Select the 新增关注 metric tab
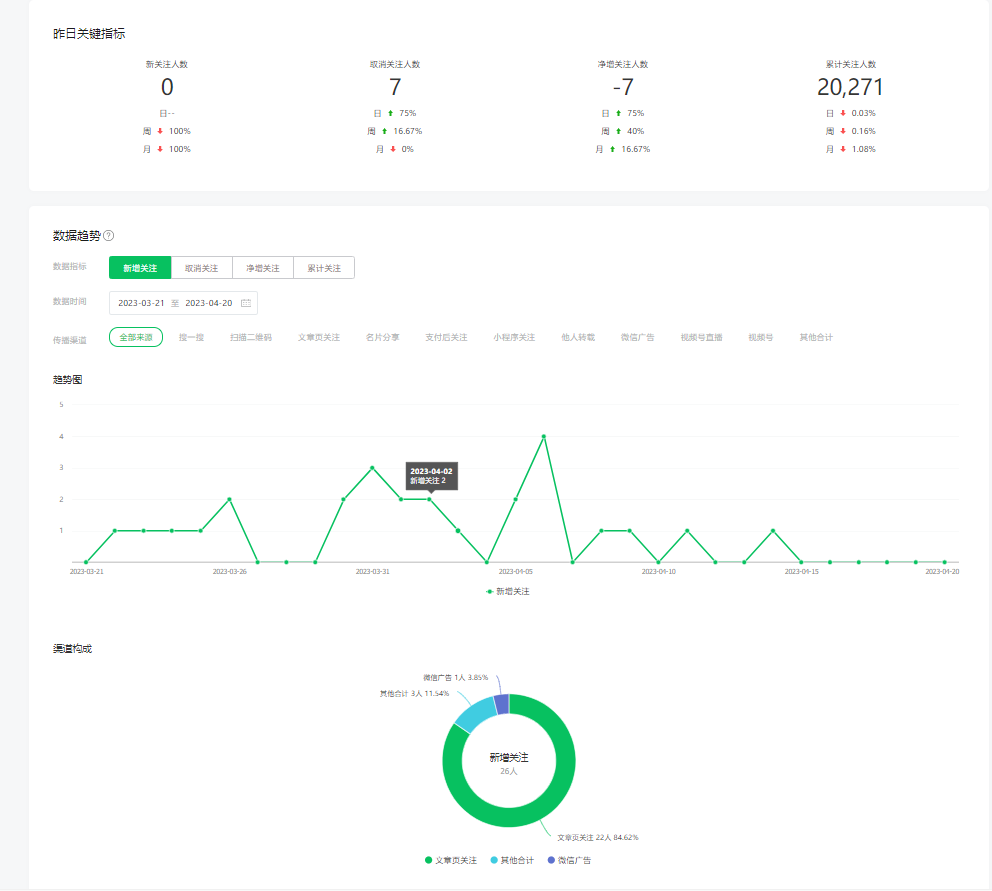The height and width of the screenshot is (891, 992). [140, 268]
